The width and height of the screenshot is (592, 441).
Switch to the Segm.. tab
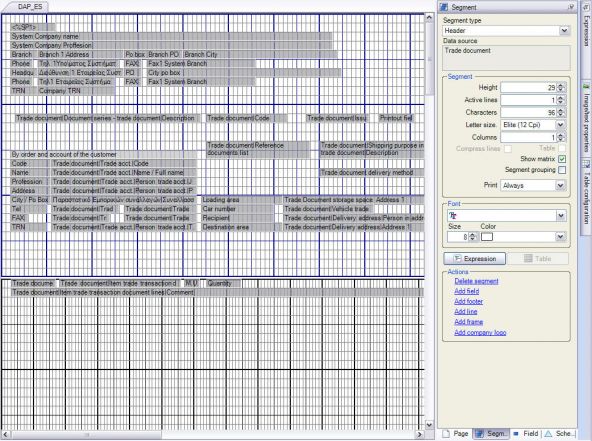(x=492, y=434)
